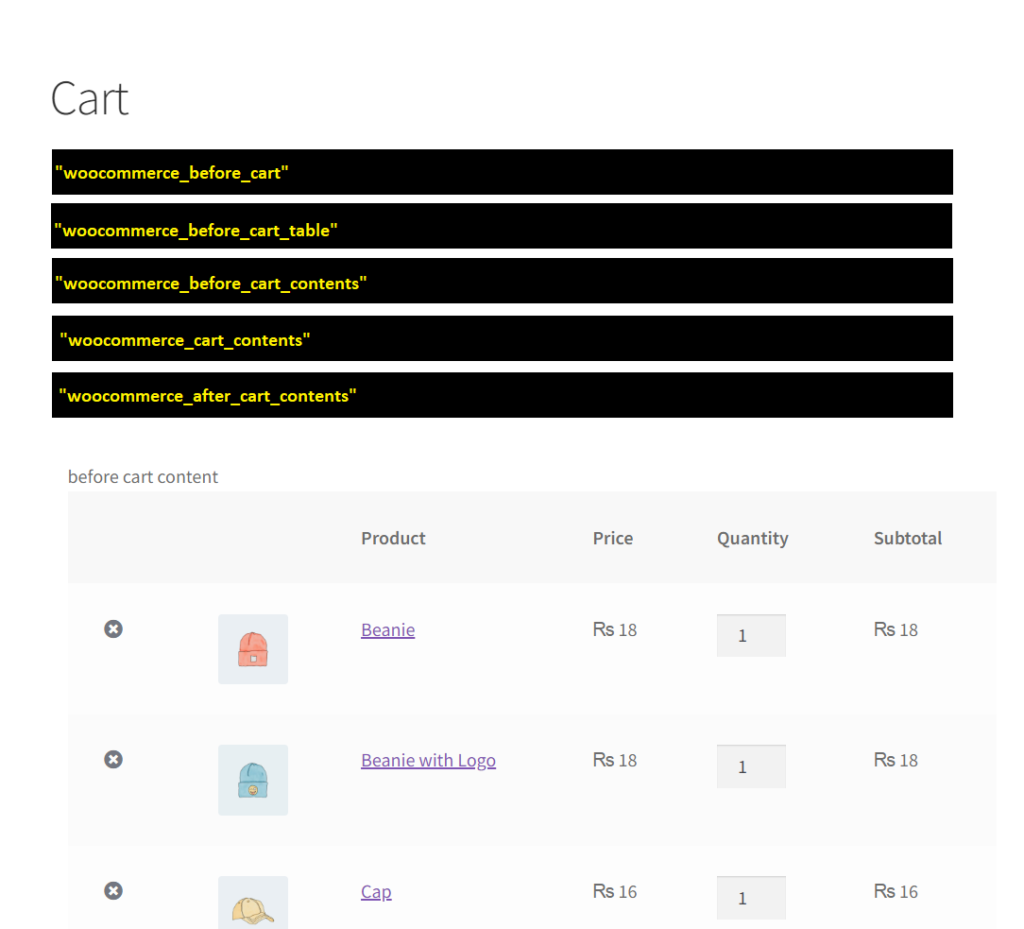Remove Beanie with Logo from cart
The width and height of the screenshot is (1024, 929).
(x=113, y=759)
